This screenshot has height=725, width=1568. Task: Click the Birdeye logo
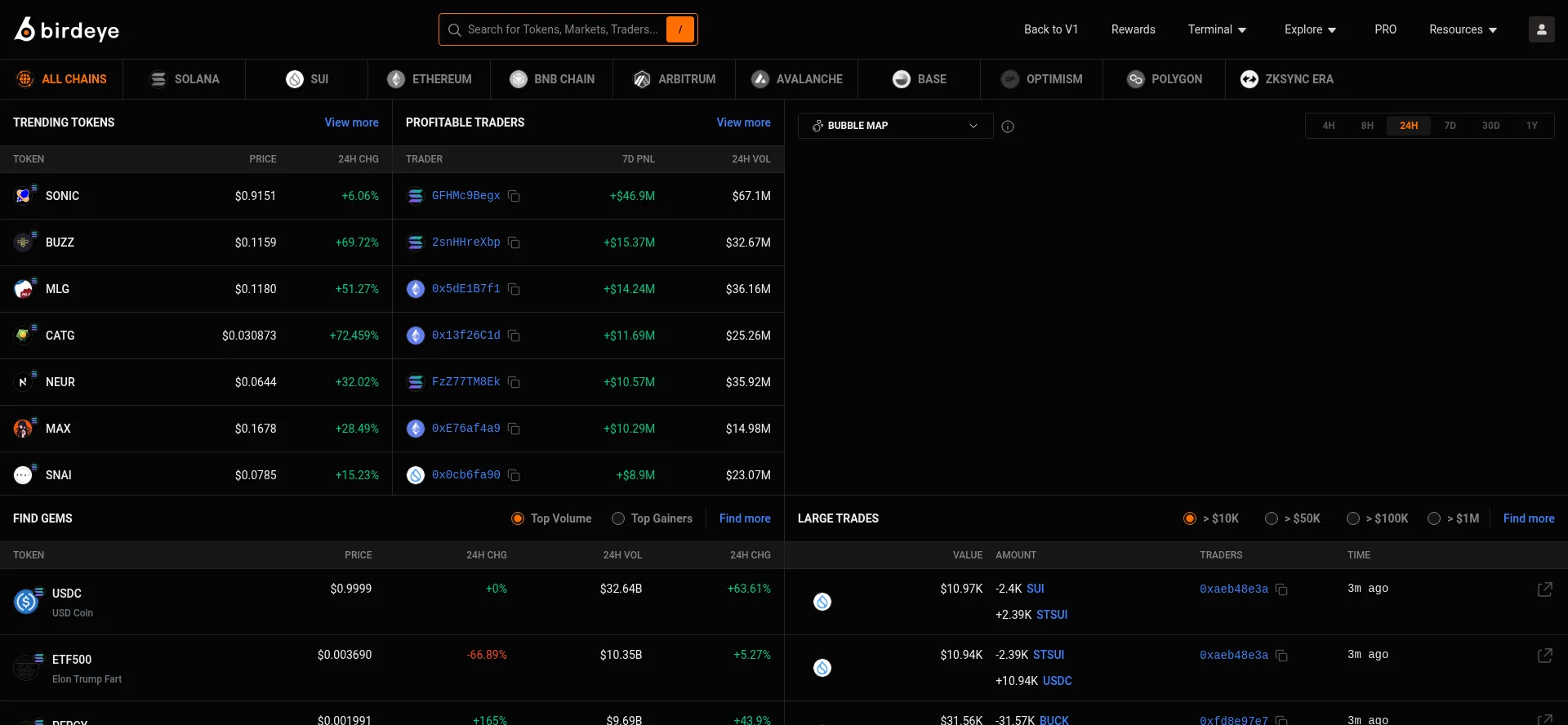pyautogui.click(x=67, y=29)
